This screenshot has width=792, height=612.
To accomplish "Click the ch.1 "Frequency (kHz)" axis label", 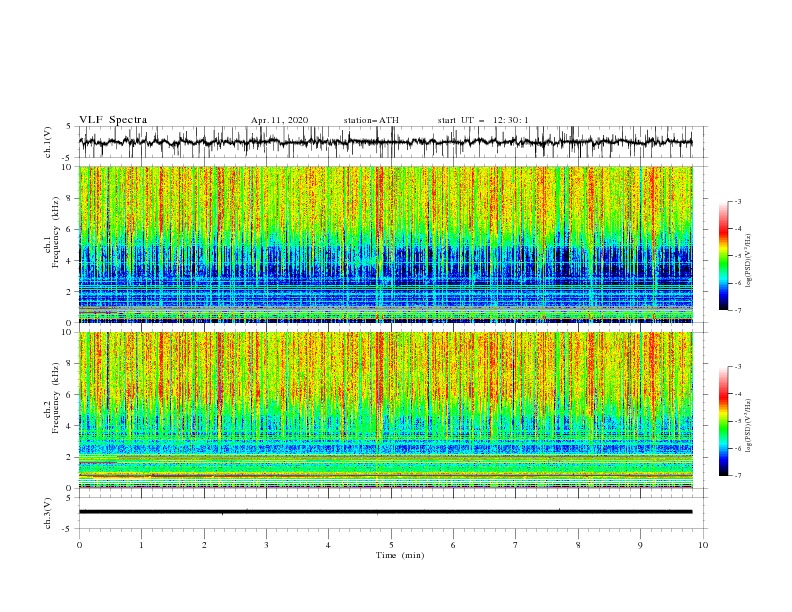I will [56, 232].
